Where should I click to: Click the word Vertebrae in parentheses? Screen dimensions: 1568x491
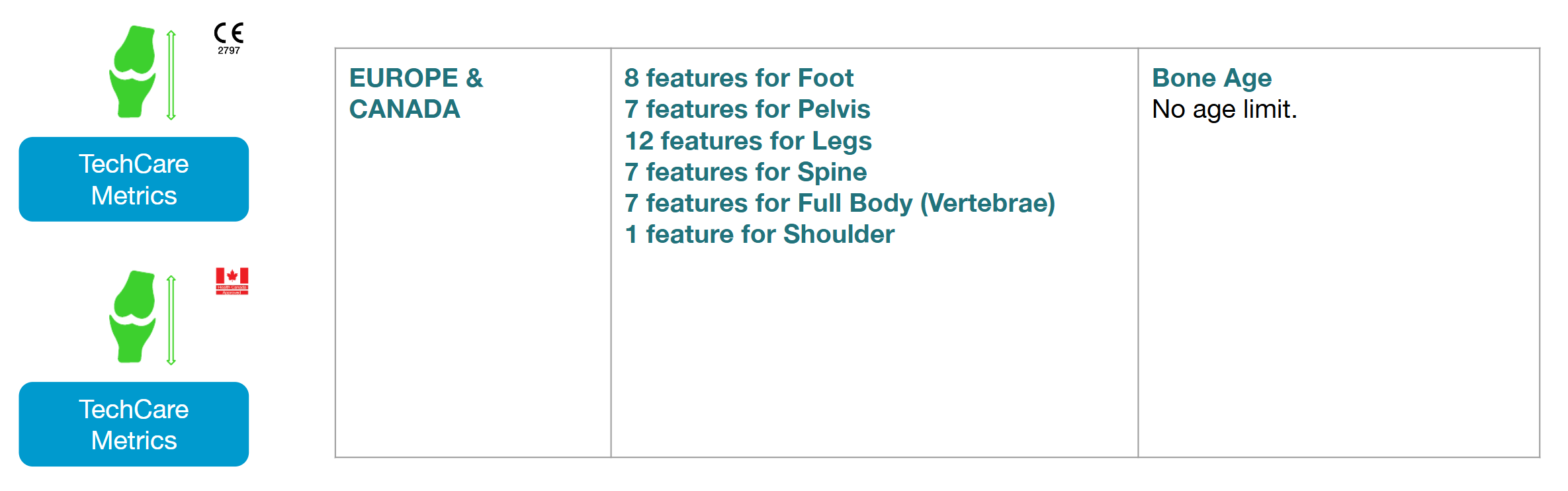[988, 203]
